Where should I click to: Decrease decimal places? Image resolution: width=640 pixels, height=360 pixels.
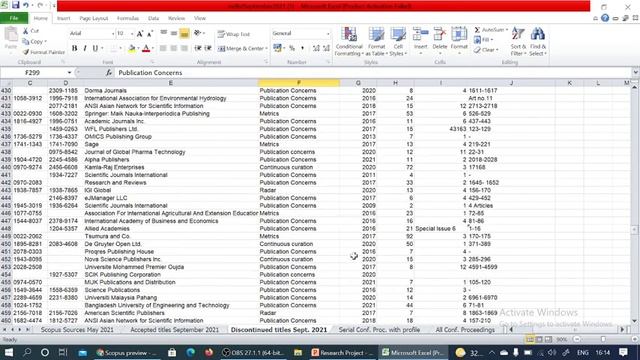pyautogui.click(x=327, y=48)
